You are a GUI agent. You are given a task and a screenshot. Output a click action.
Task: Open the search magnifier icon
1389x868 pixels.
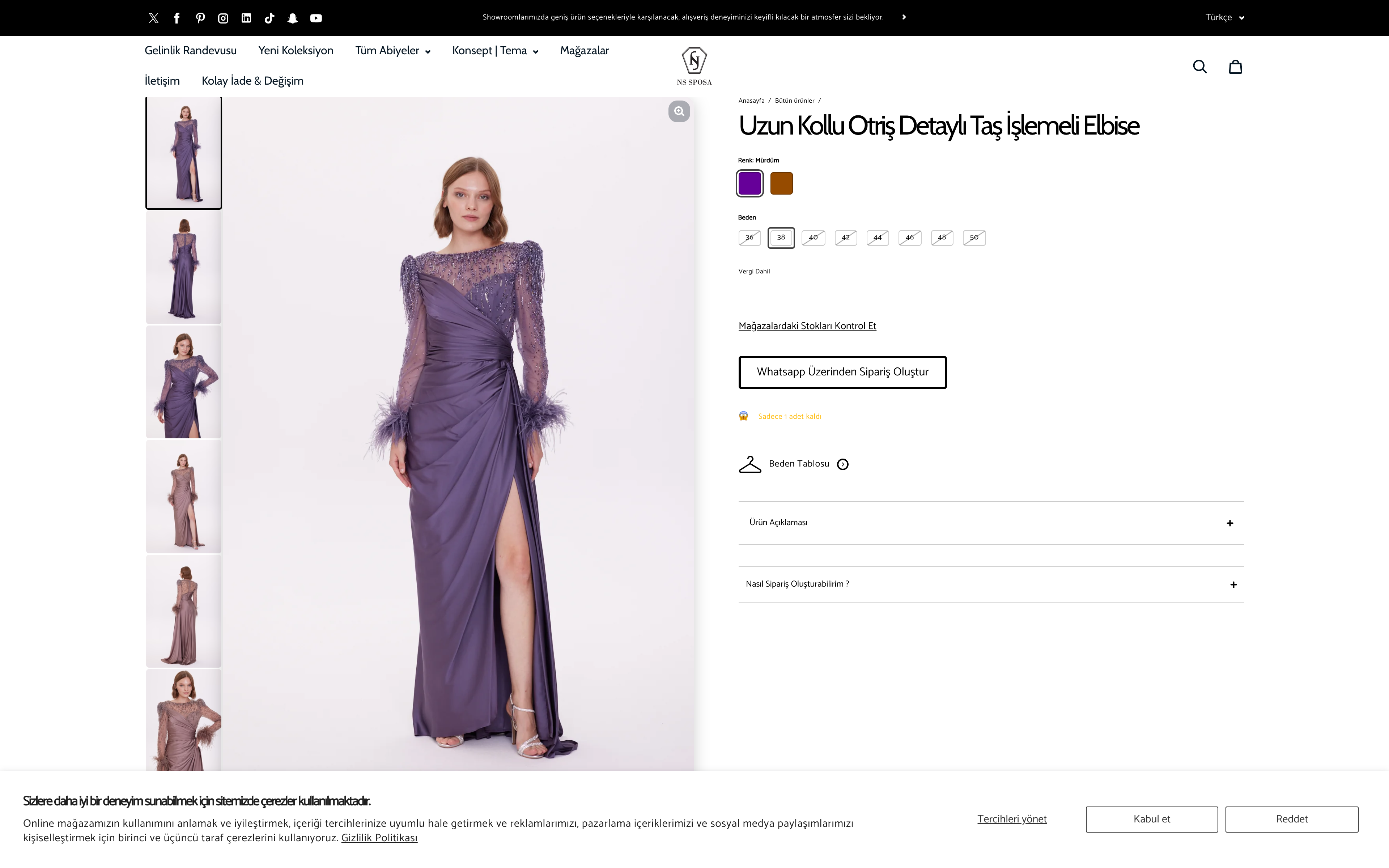(x=1199, y=67)
